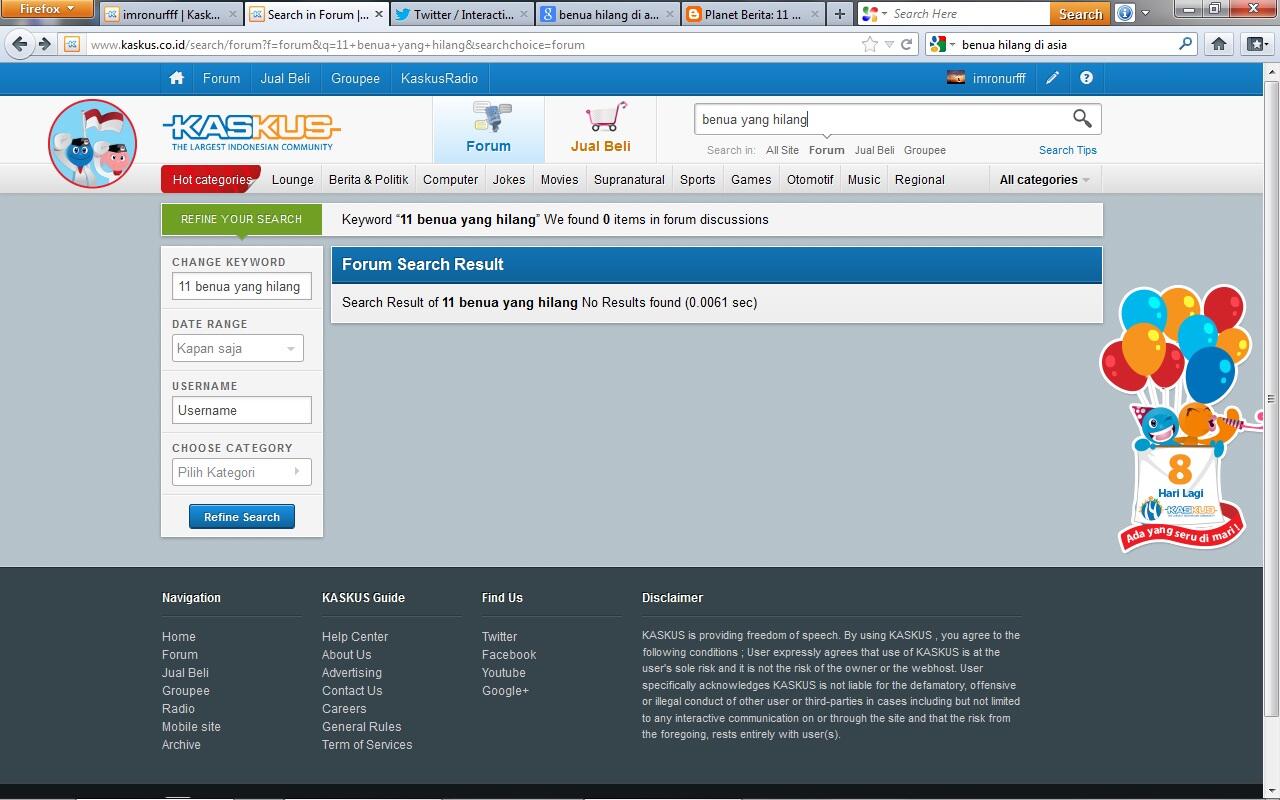Image resolution: width=1280 pixels, height=800 pixels.
Task: Open Twitter link under Find Us
Action: 499,637
